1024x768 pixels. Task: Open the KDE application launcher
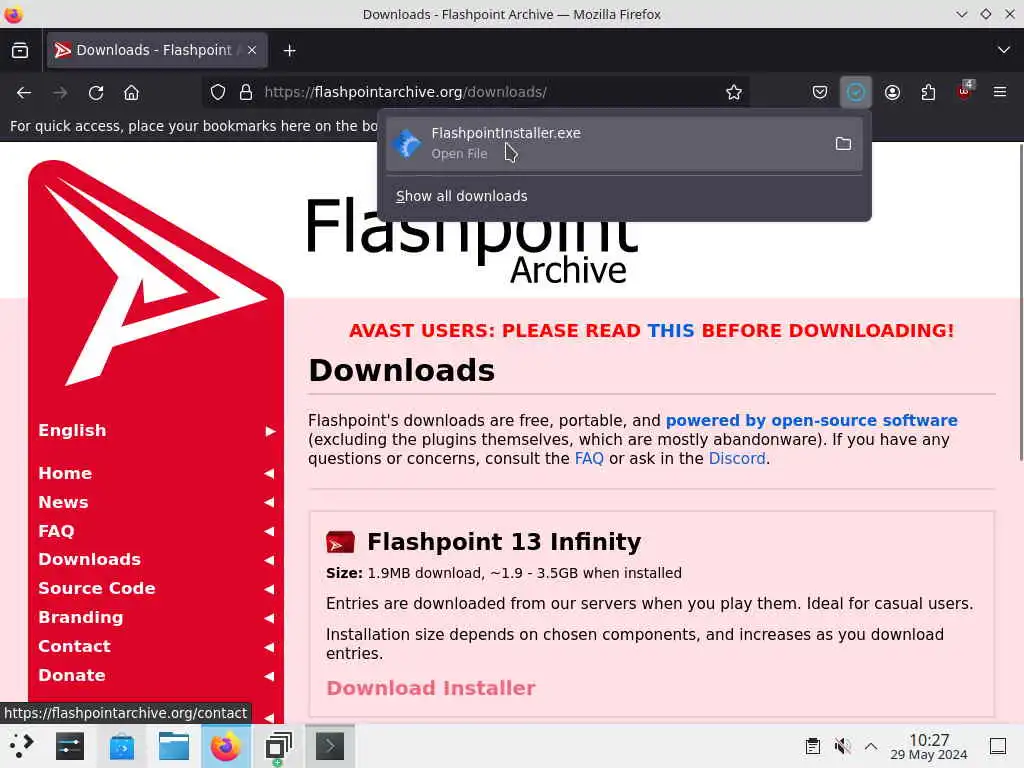click(x=22, y=746)
